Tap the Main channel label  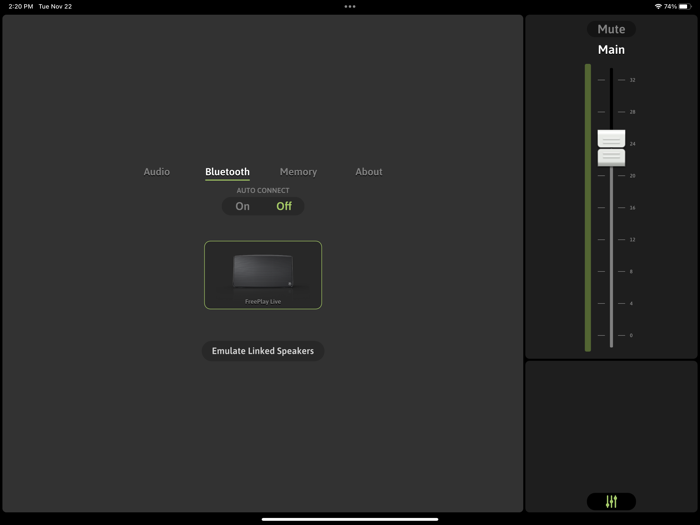tap(611, 50)
